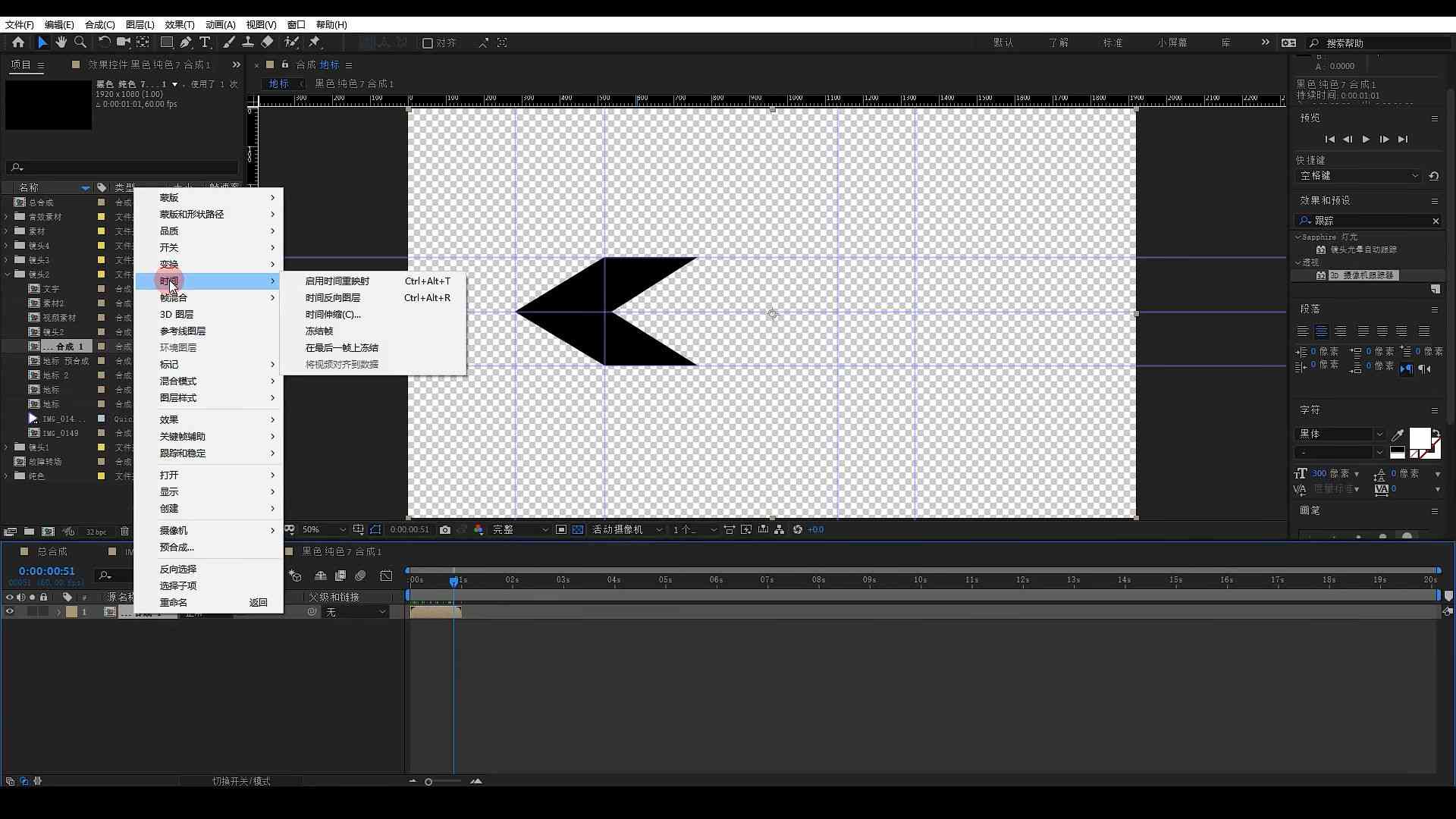Viewport: 1456px width, 819px height.
Task: Expand workspace overflow chevrons
Action: tap(1265, 42)
